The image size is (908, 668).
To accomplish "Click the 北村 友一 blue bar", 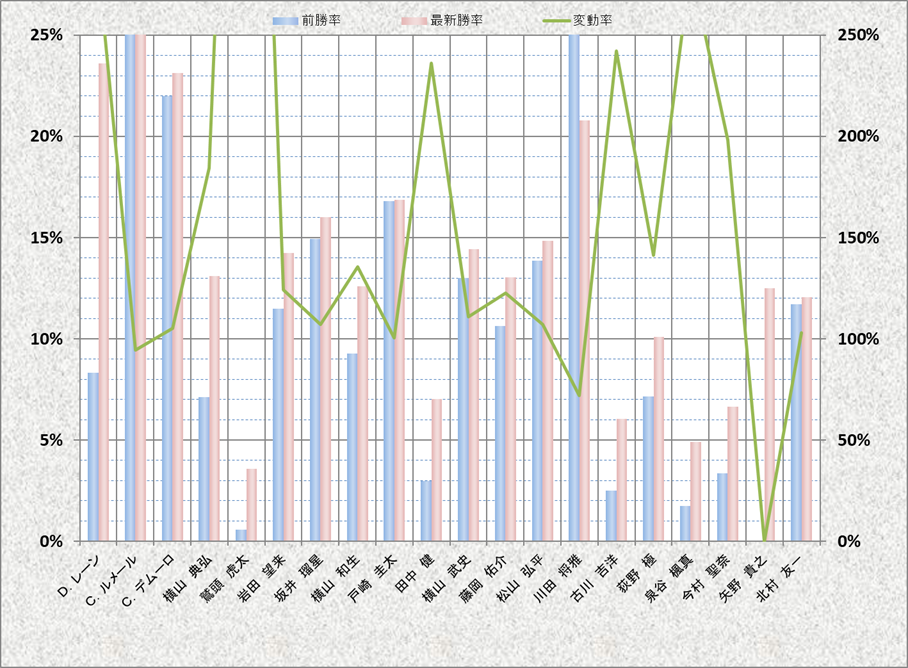I will 796,422.
